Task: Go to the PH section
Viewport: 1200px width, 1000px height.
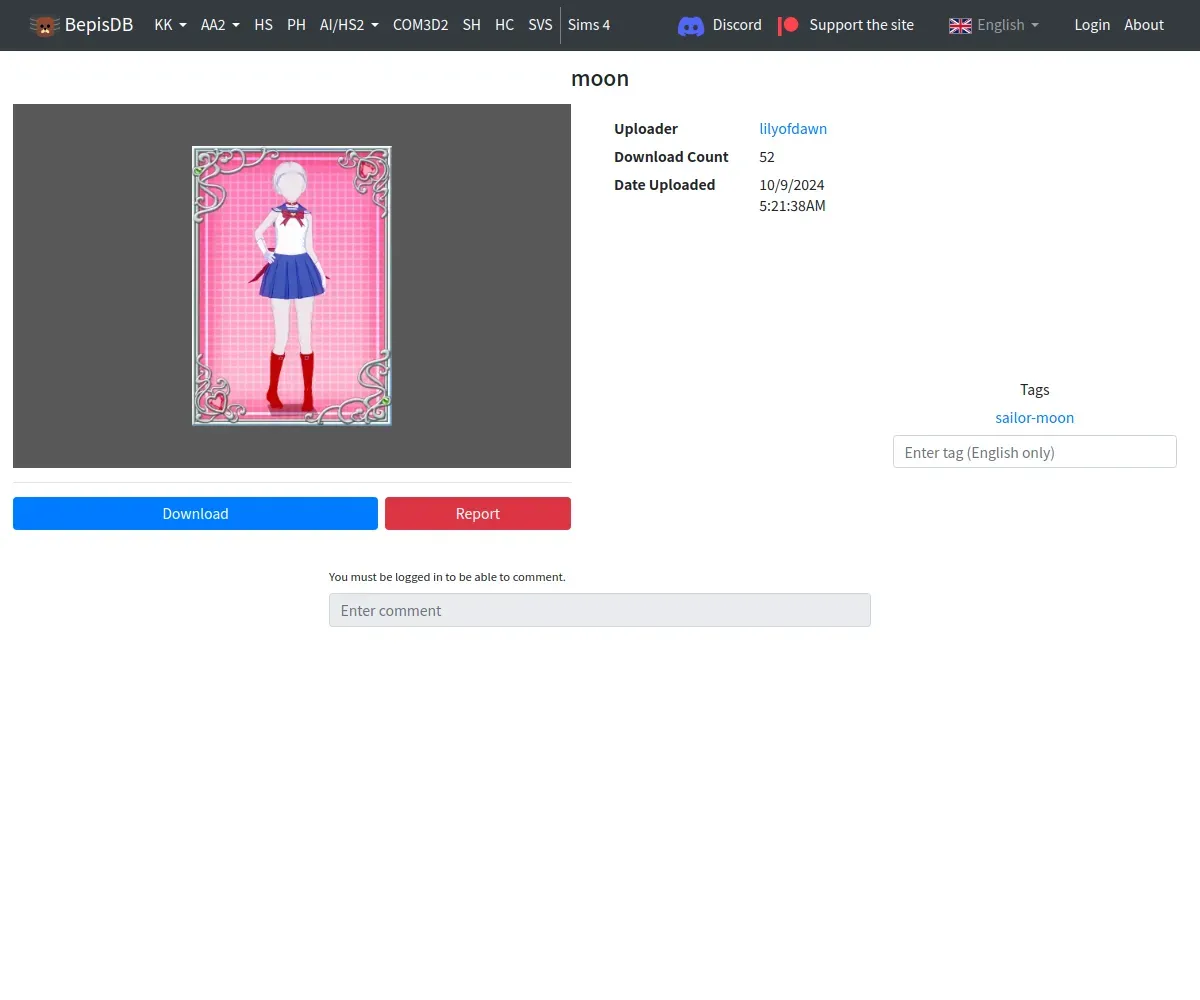Action: point(296,25)
